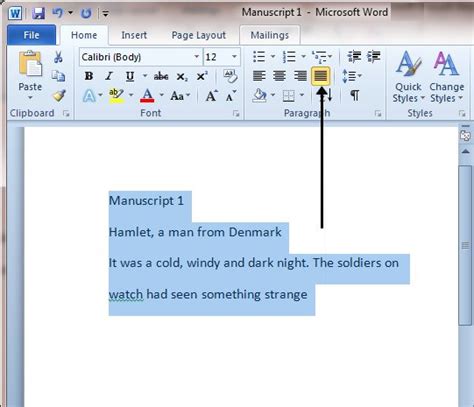Viewport: 474px width, 407px height.
Task: Open the Page Layout tab
Action: point(199,35)
